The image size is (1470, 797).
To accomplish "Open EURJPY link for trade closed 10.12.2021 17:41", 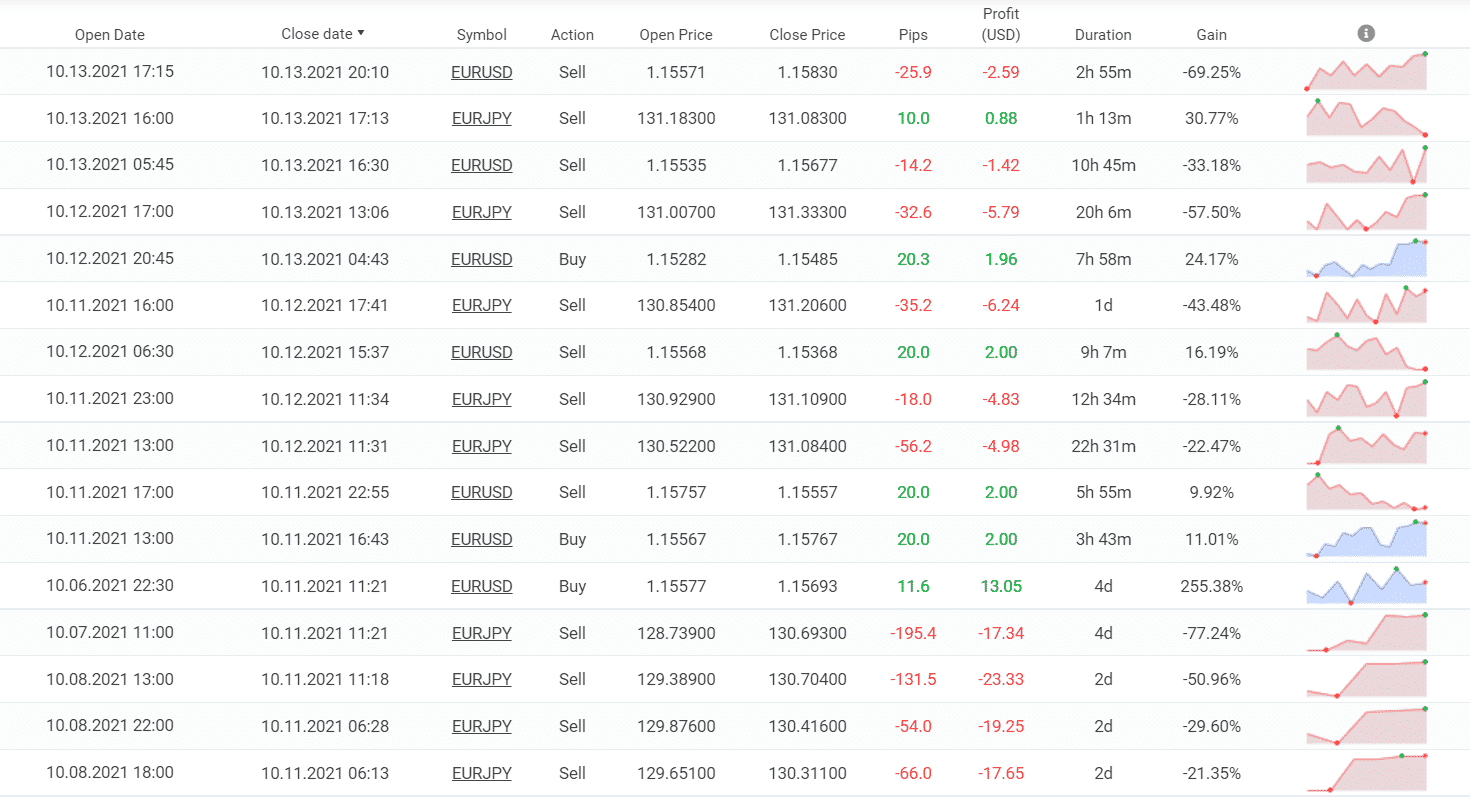I will (x=482, y=305).
